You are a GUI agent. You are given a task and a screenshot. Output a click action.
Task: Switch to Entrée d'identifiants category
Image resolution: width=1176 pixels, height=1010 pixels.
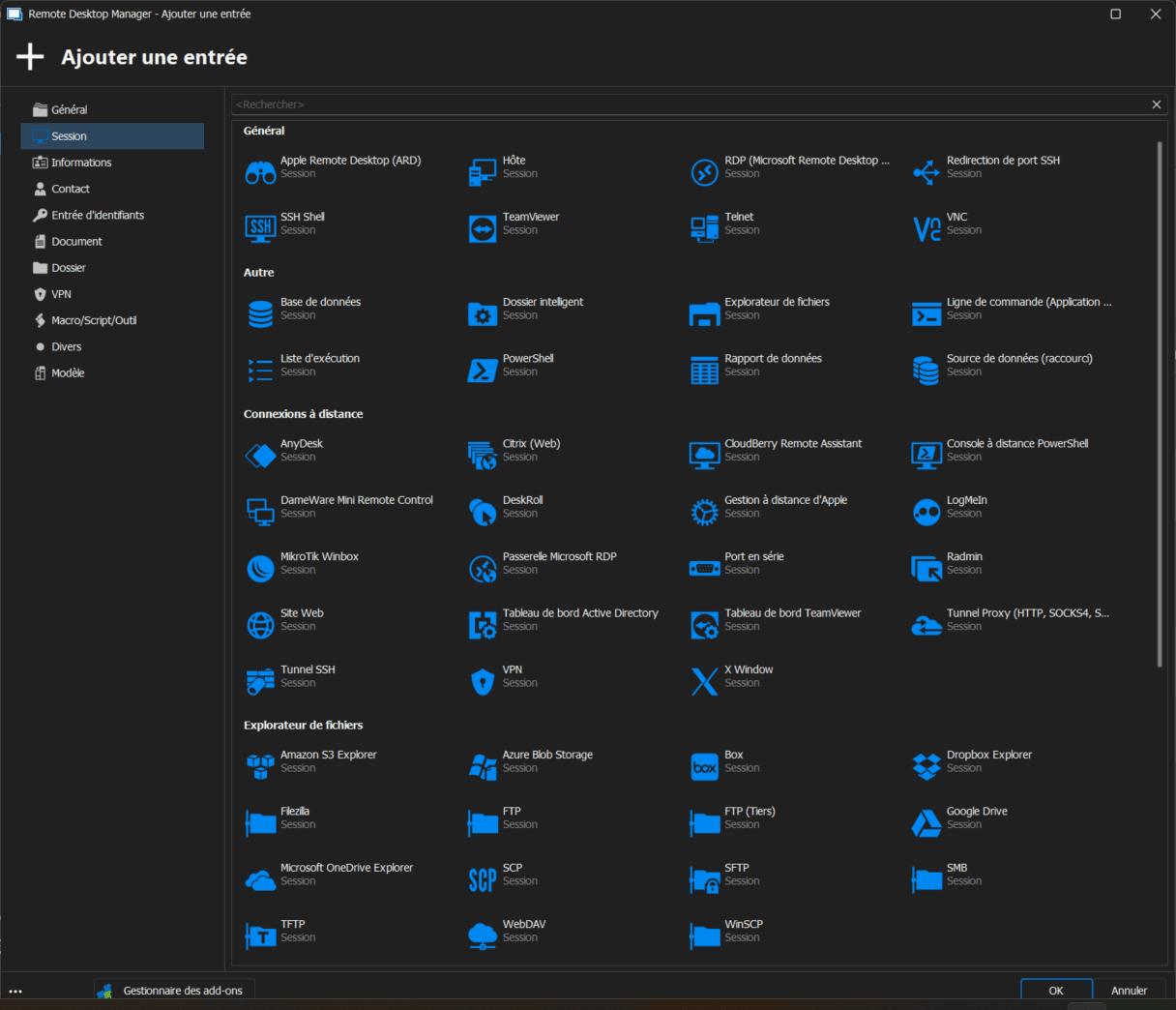(x=98, y=215)
